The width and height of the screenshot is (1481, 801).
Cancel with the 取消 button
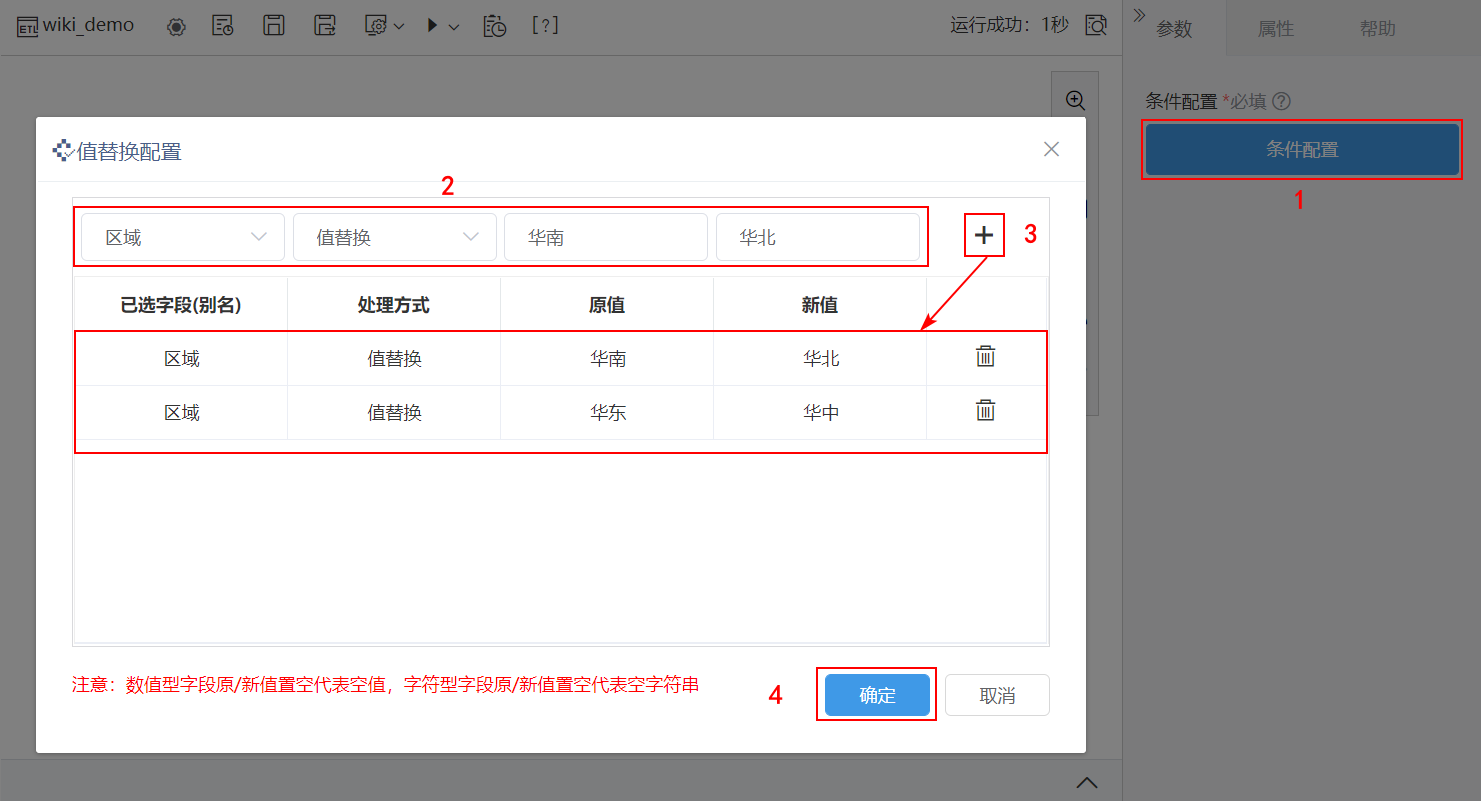tap(997, 695)
